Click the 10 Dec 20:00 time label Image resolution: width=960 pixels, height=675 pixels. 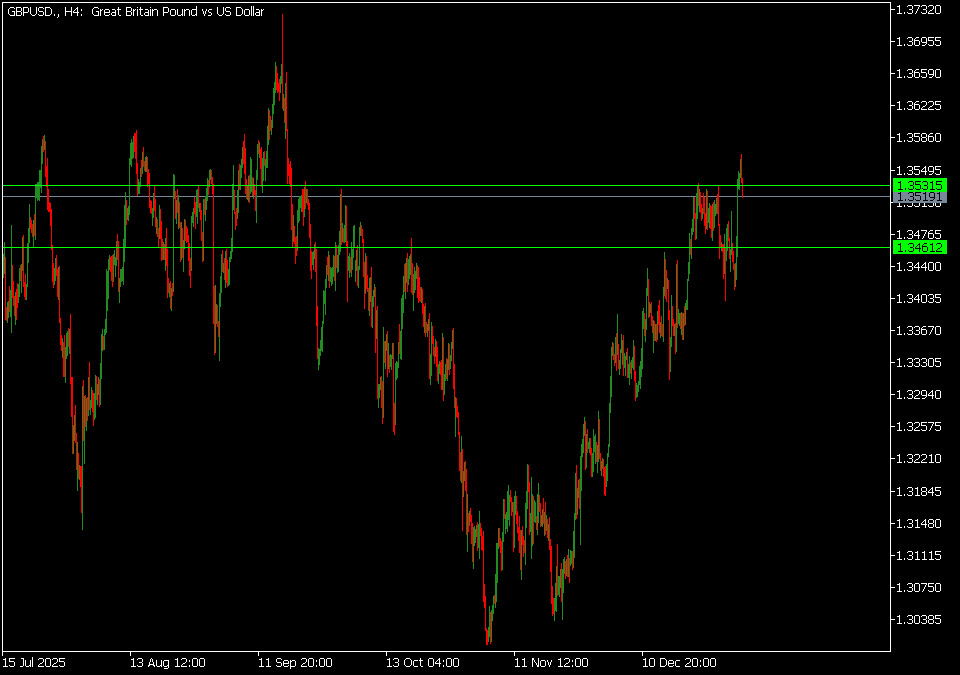[679, 662]
